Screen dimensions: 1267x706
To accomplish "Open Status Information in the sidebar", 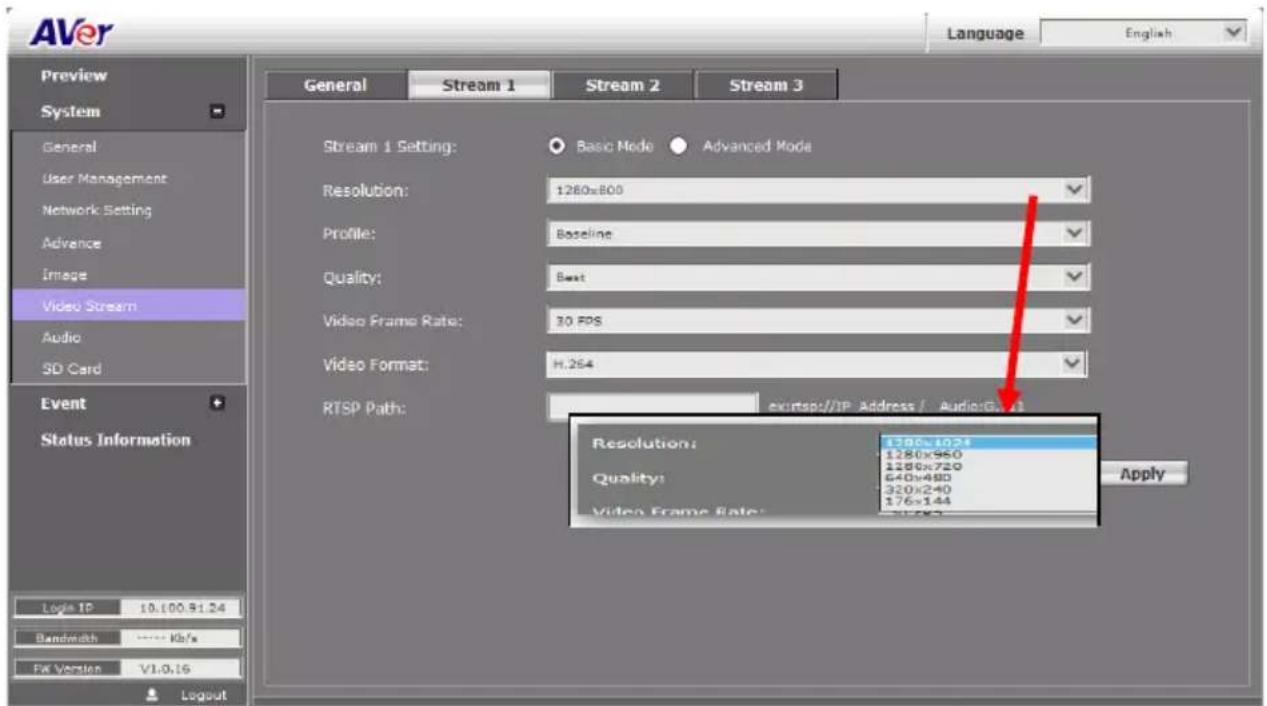I will (x=115, y=440).
